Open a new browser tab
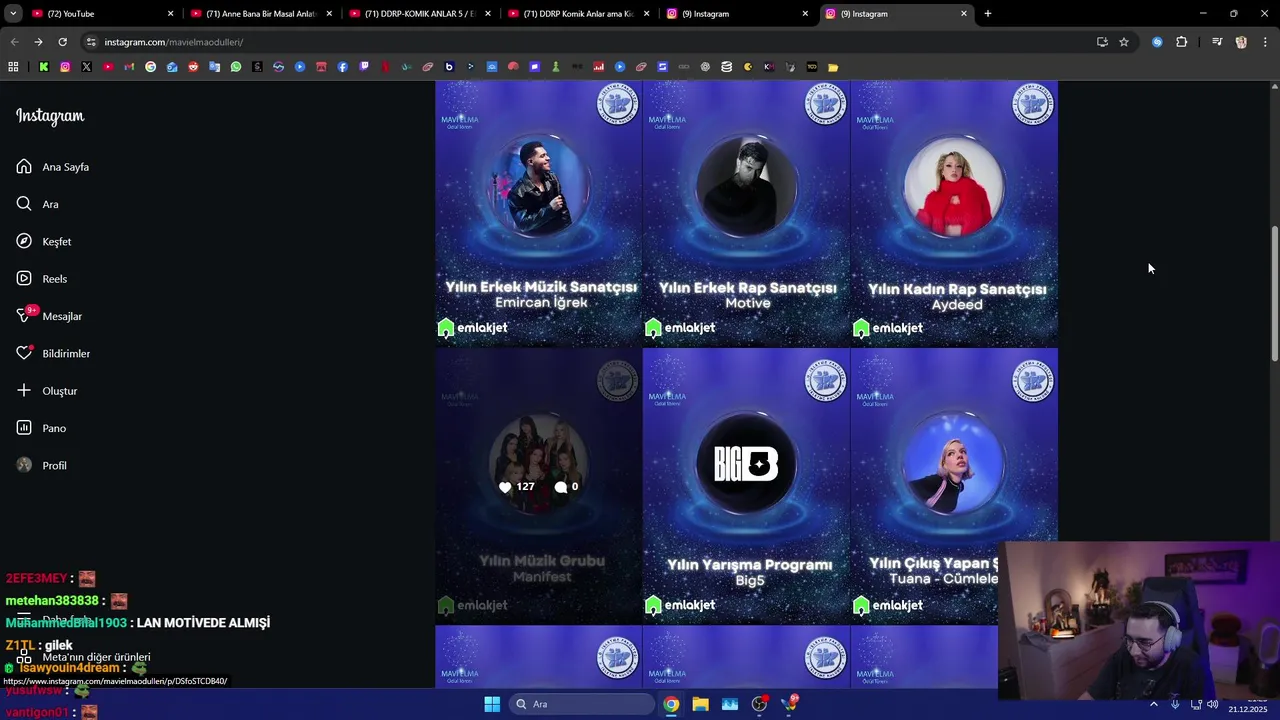Image resolution: width=1280 pixels, height=720 pixels. pyautogui.click(x=988, y=14)
